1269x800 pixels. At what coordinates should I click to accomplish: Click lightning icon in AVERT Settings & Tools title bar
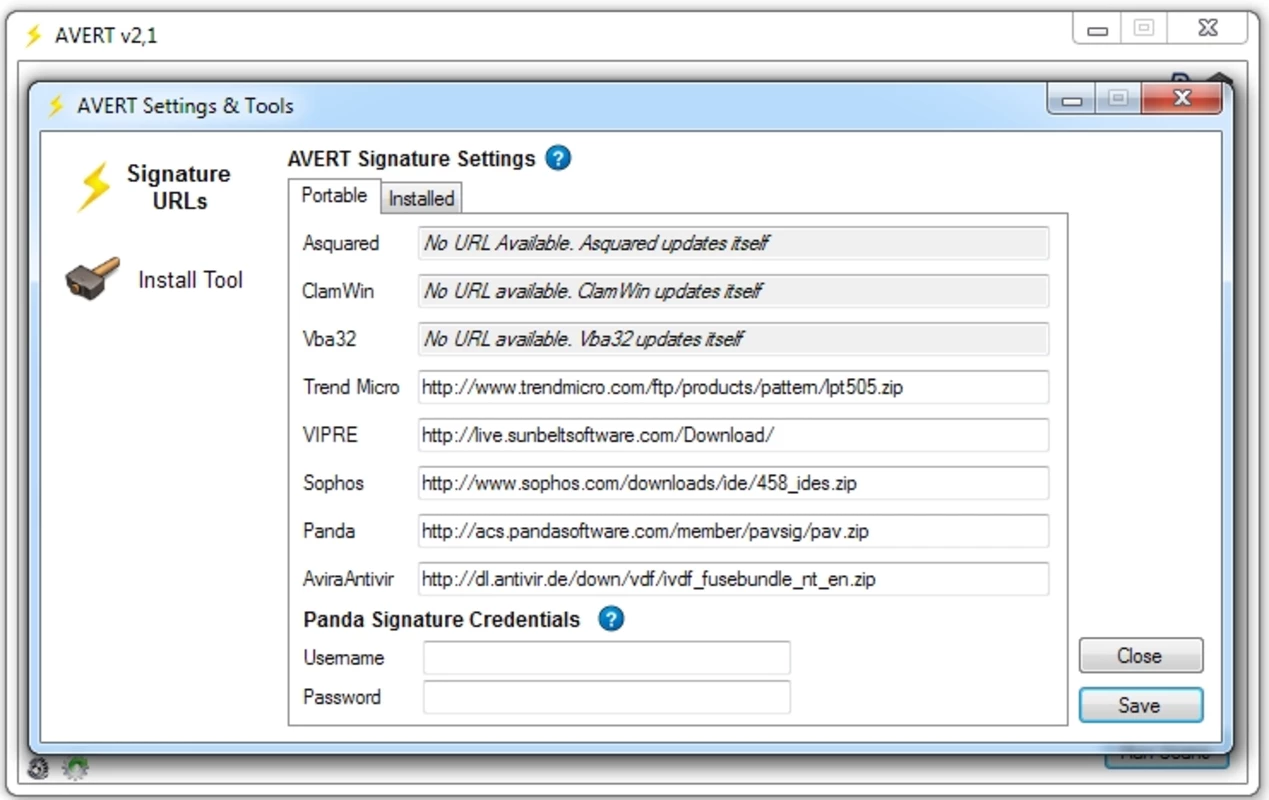tap(57, 106)
